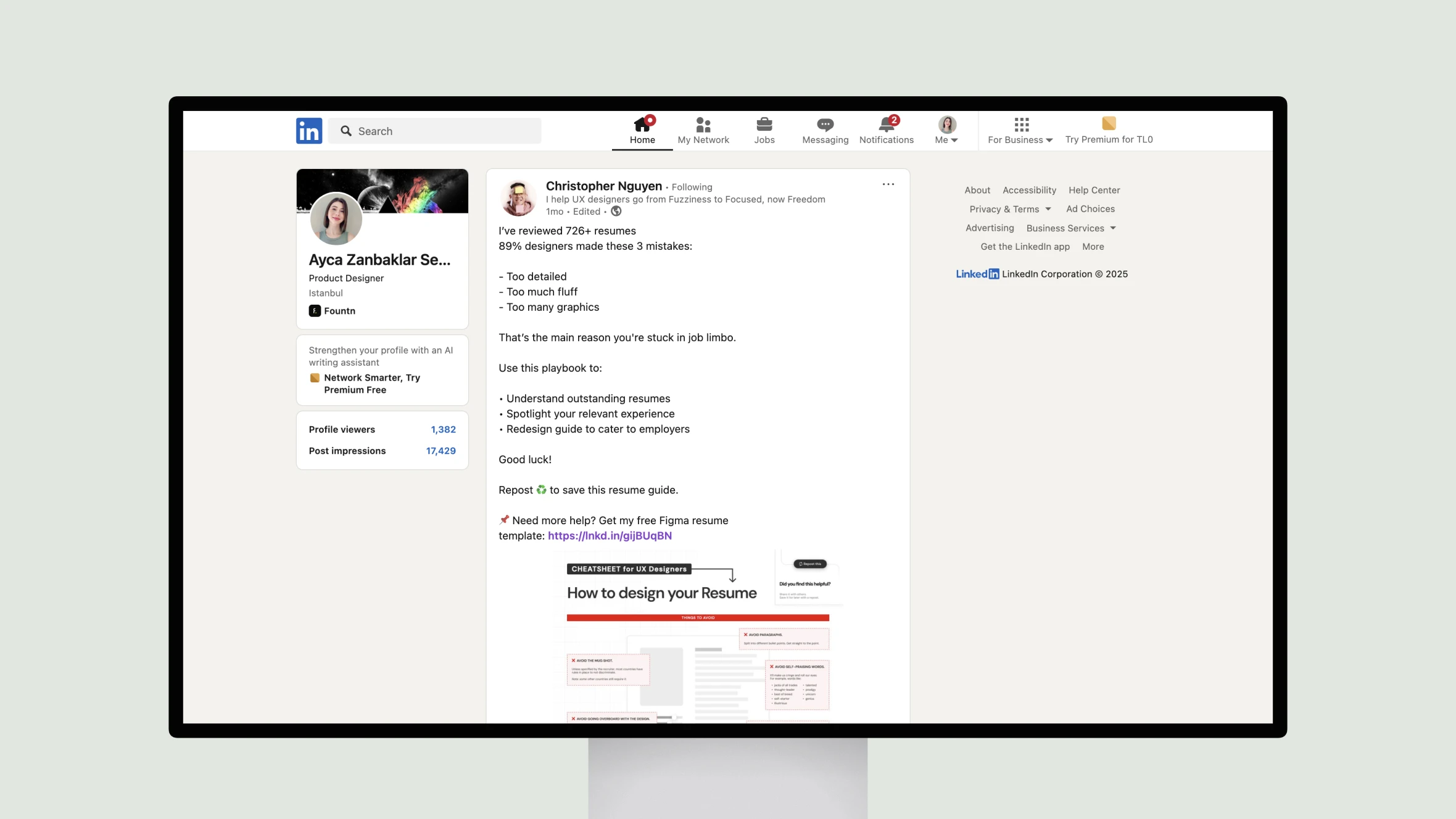1456x819 pixels.
Task: Click the three-dot post options menu
Action: point(888,184)
